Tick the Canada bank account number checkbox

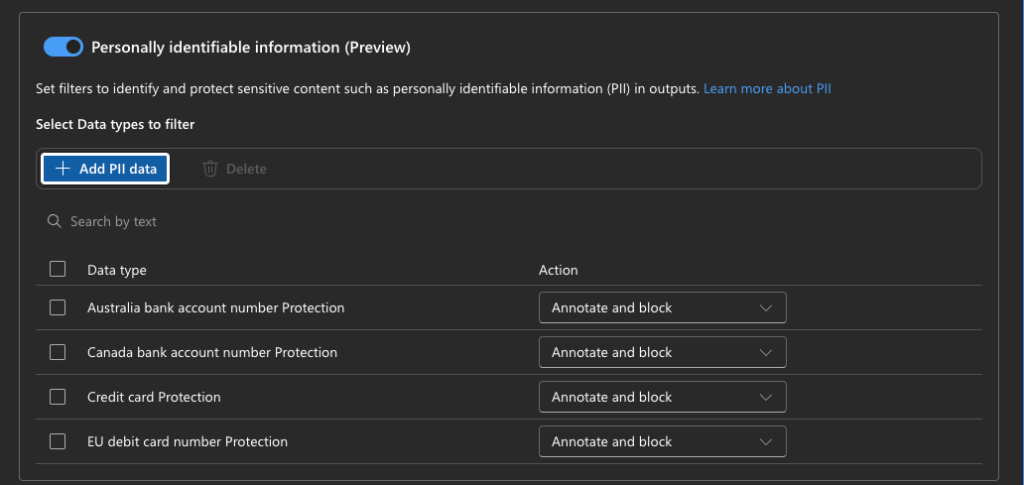pyautogui.click(x=58, y=352)
